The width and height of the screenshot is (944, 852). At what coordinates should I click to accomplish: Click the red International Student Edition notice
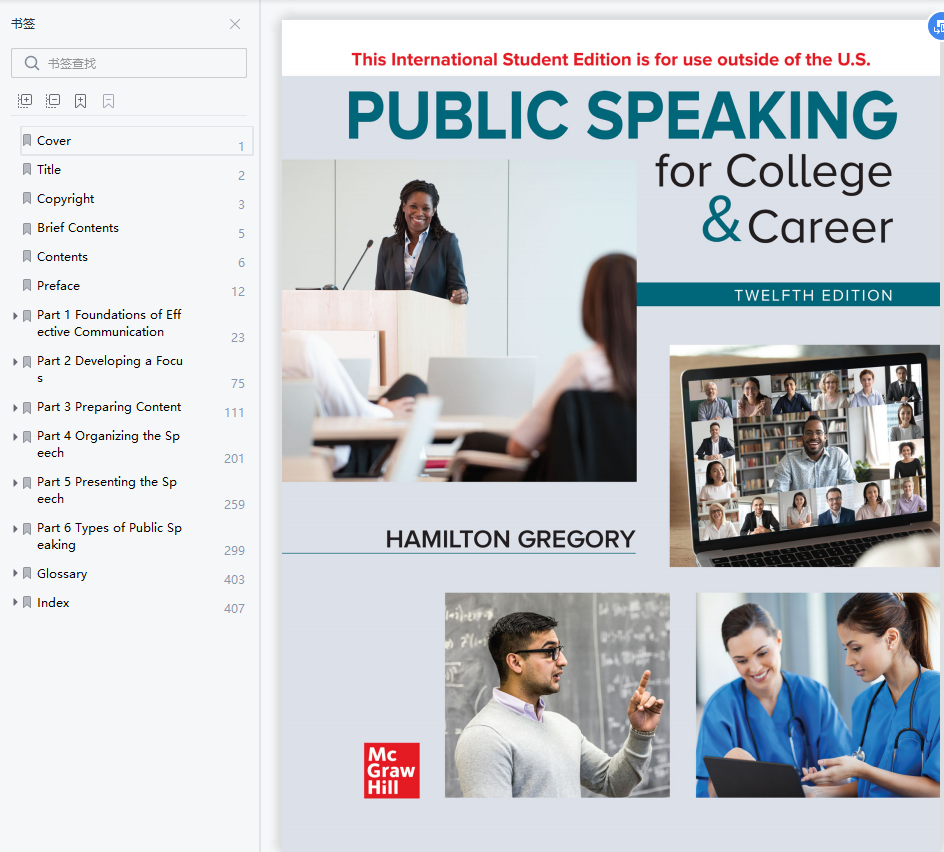(611, 60)
